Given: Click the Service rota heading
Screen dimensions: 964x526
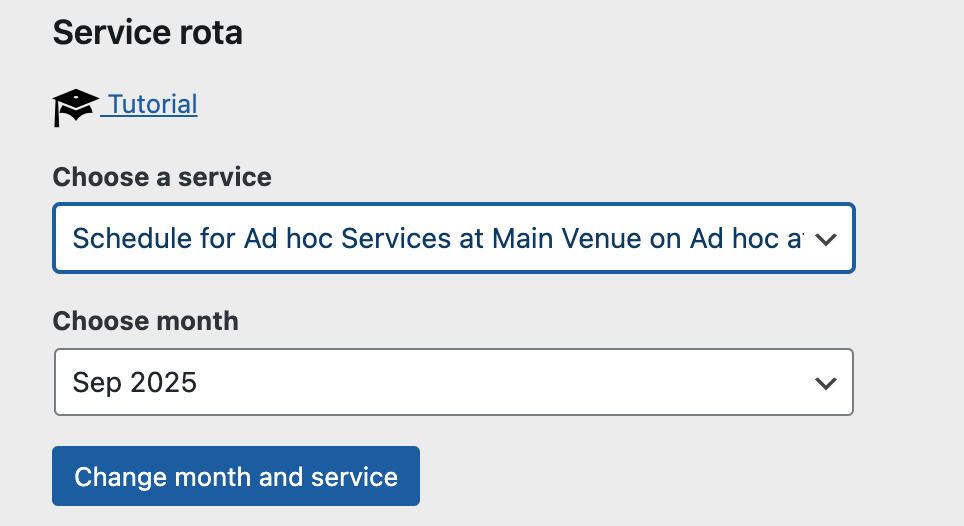Looking at the screenshot, I should pyautogui.click(x=148, y=33).
